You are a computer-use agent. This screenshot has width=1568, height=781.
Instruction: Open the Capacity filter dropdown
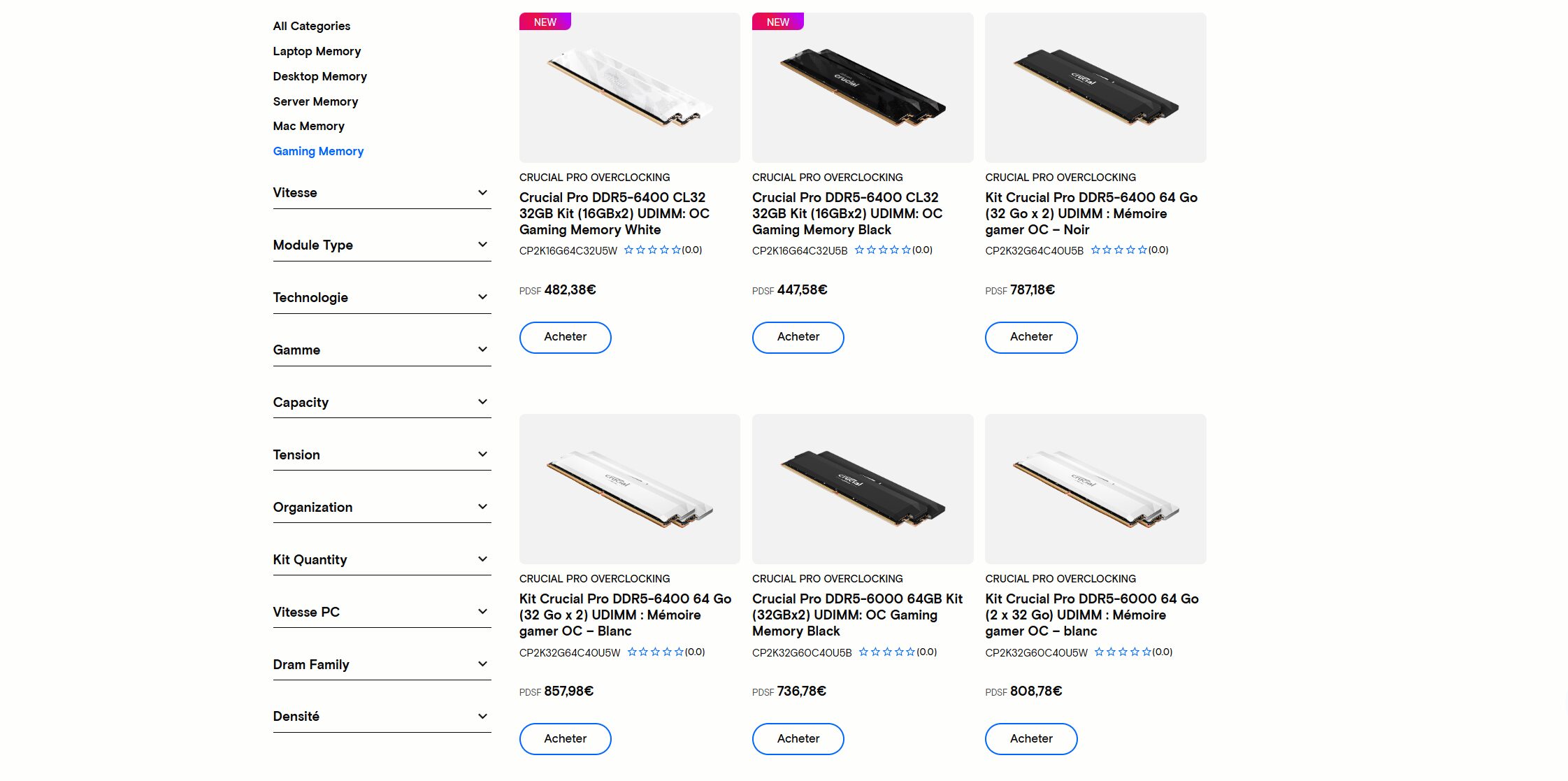[381, 403]
